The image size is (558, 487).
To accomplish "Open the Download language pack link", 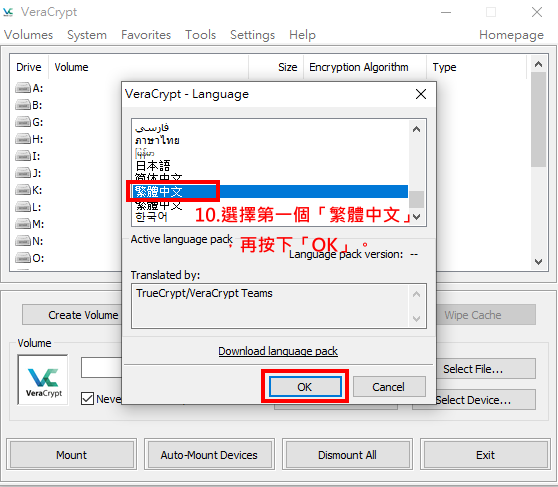I will 278,351.
